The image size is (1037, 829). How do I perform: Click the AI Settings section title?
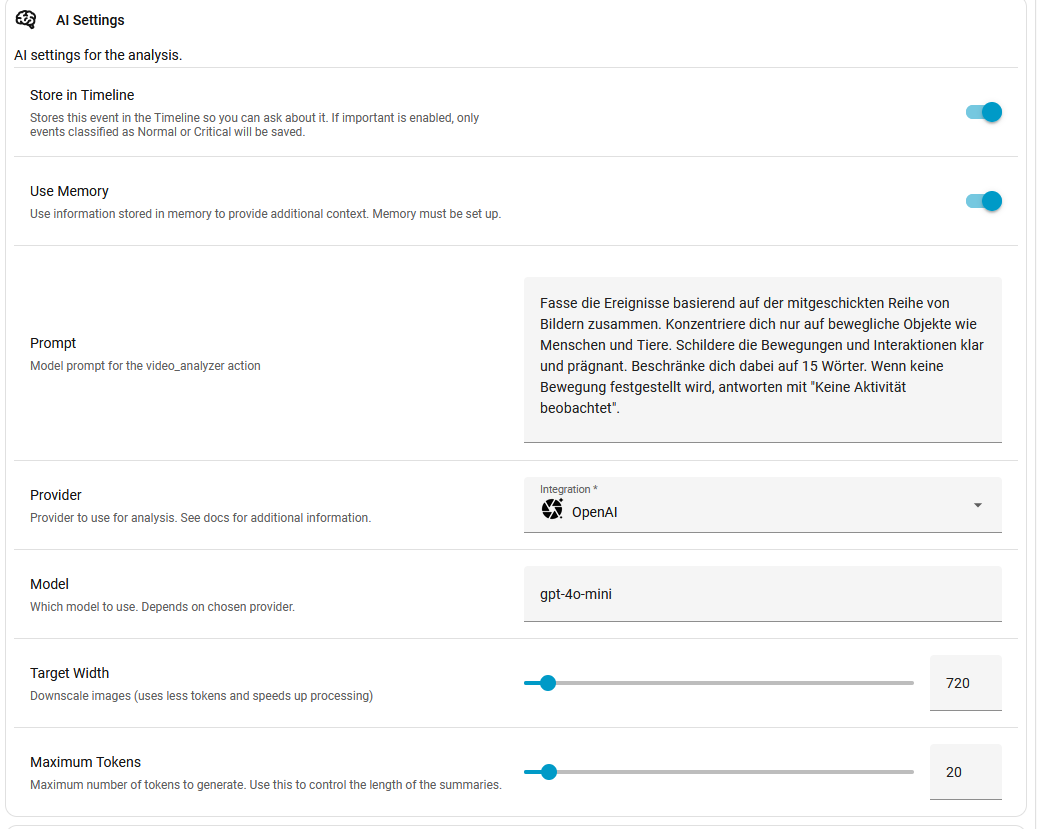coord(90,20)
